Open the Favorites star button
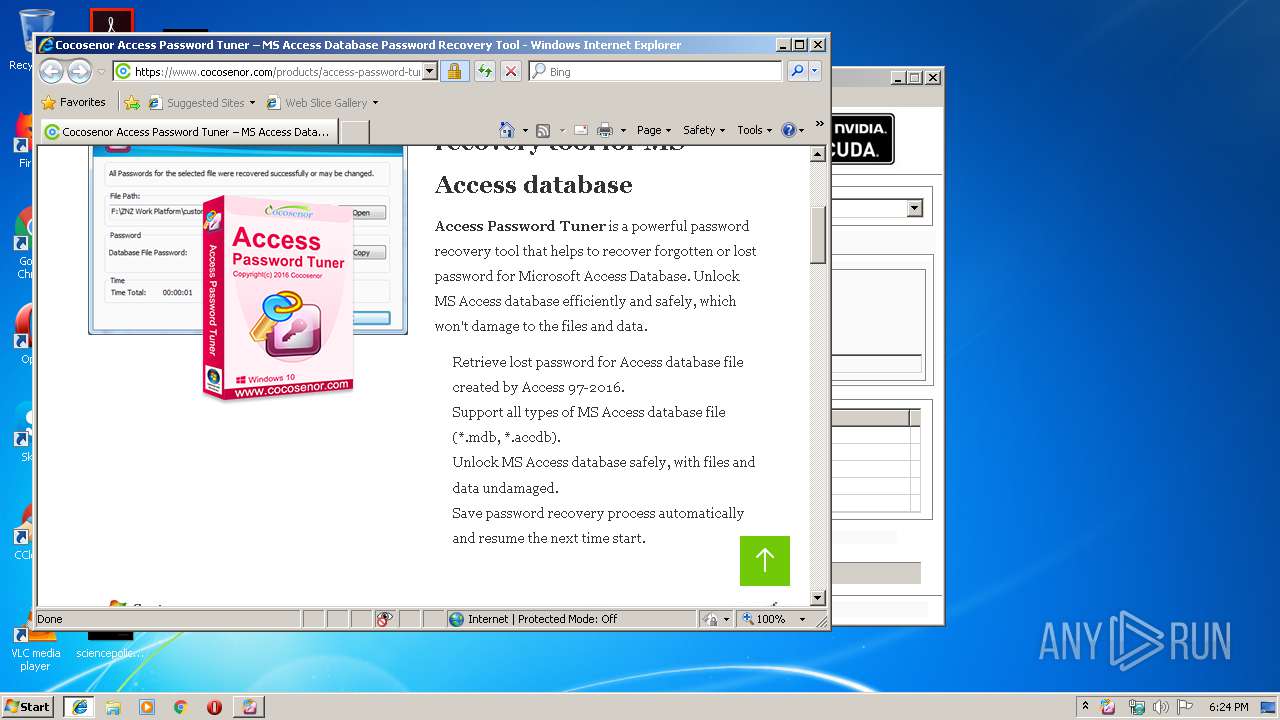The height and width of the screenshot is (720, 1280). point(73,102)
